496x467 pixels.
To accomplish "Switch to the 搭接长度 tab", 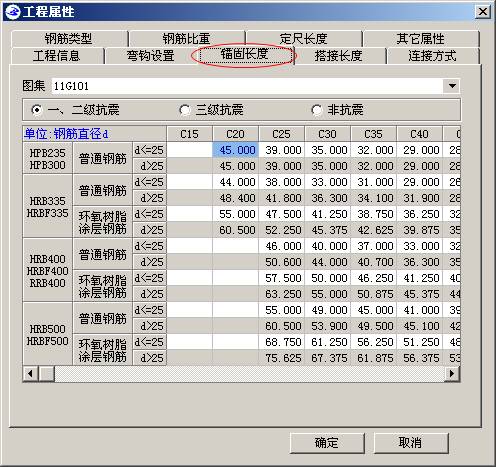I will [x=339, y=56].
